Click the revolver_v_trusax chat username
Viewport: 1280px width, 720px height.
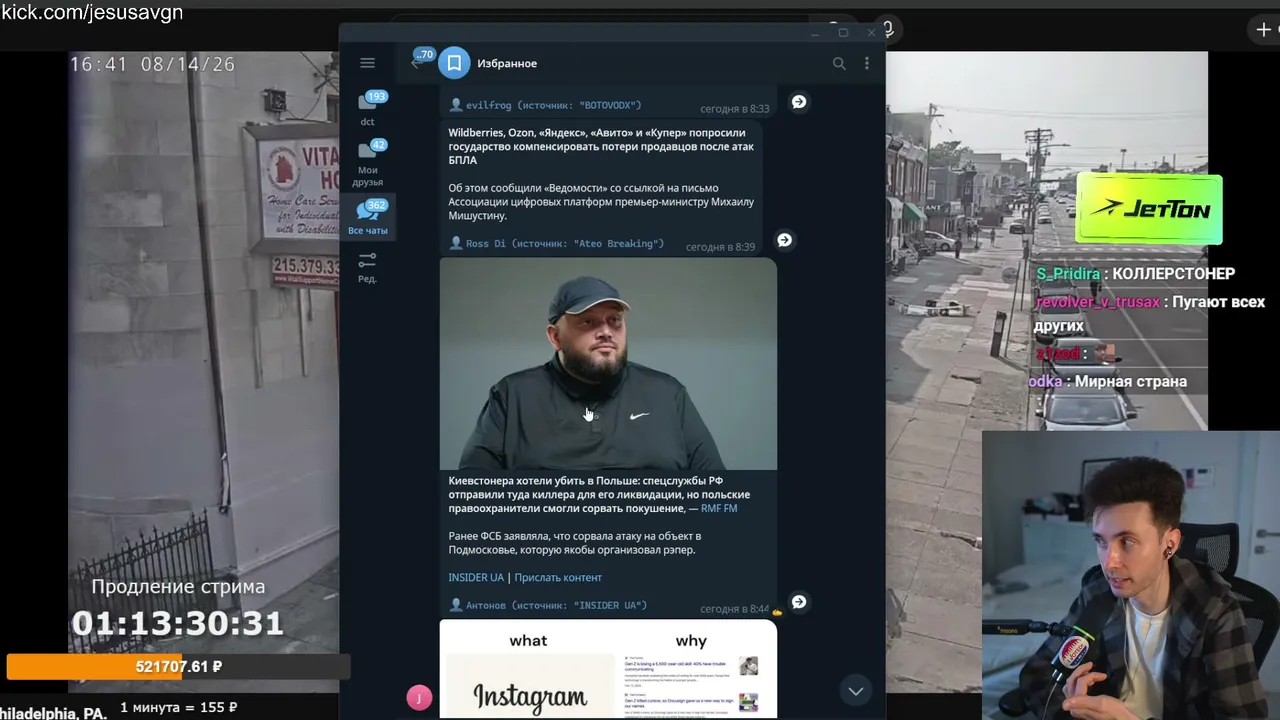coord(1098,302)
